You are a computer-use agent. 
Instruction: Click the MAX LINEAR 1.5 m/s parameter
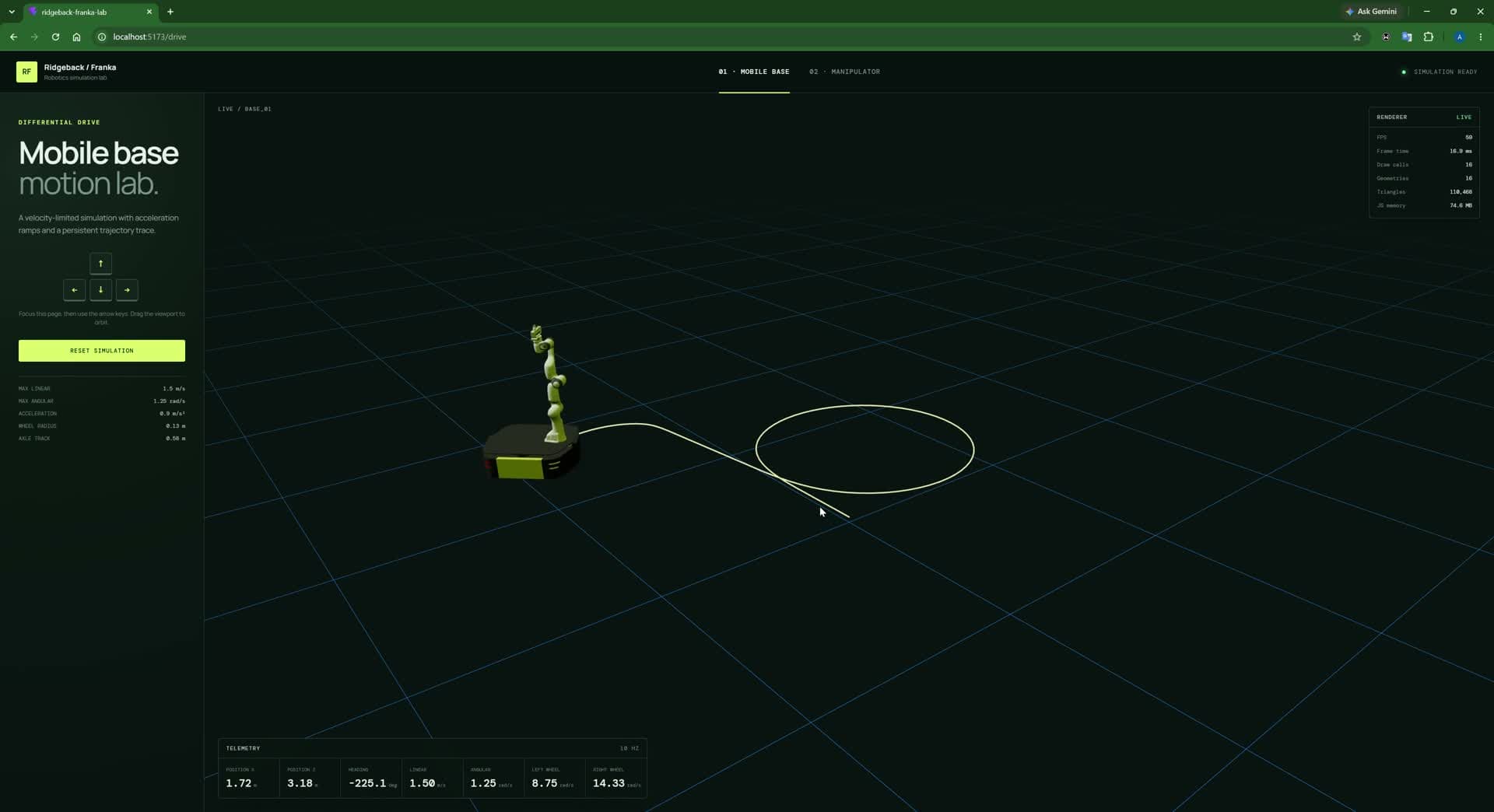click(102, 389)
